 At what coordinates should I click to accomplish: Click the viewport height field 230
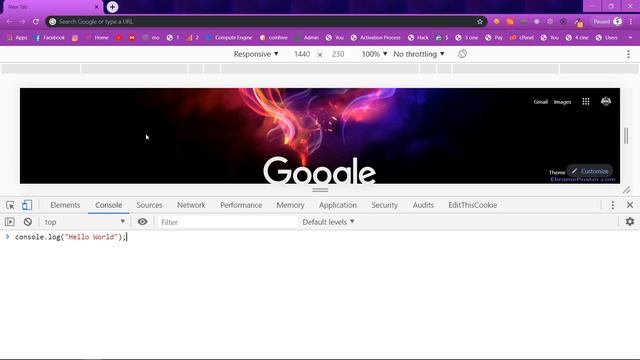pyautogui.click(x=338, y=54)
